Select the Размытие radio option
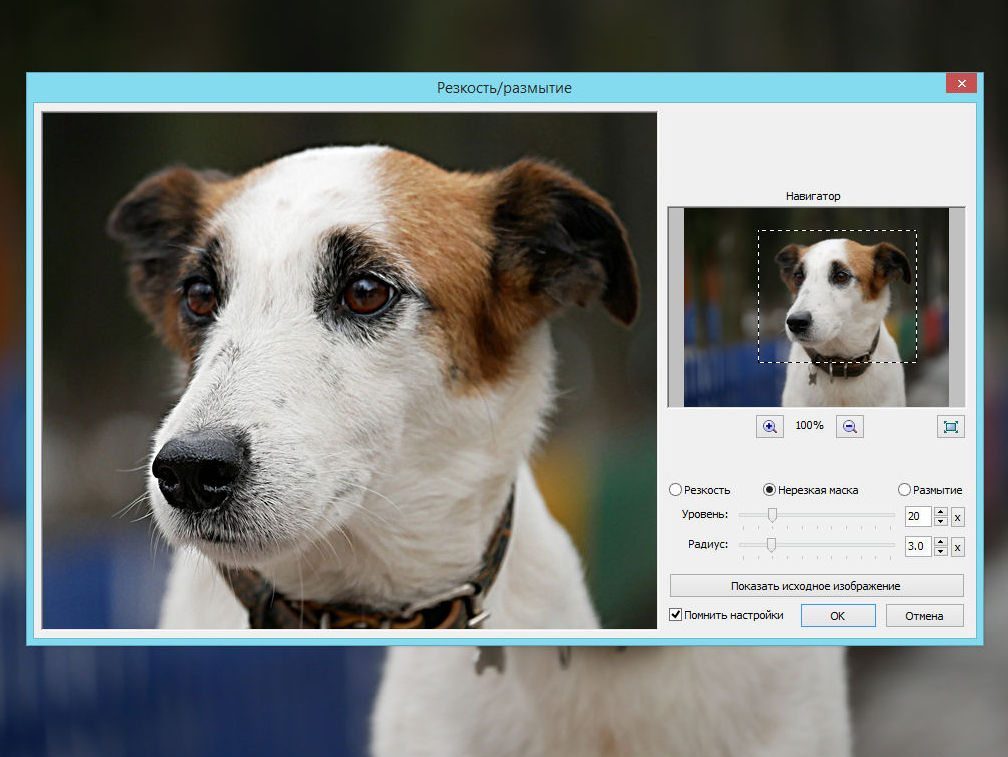 point(904,490)
